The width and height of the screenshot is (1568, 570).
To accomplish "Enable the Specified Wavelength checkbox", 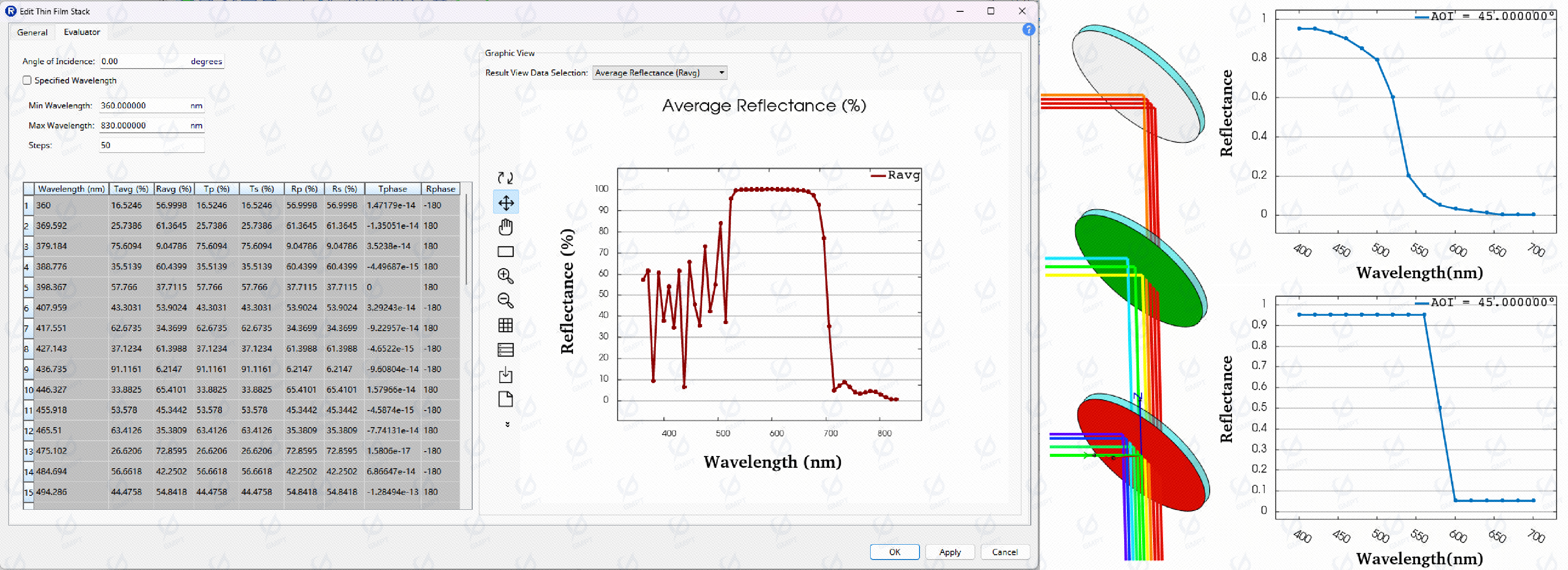I will point(27,80).
